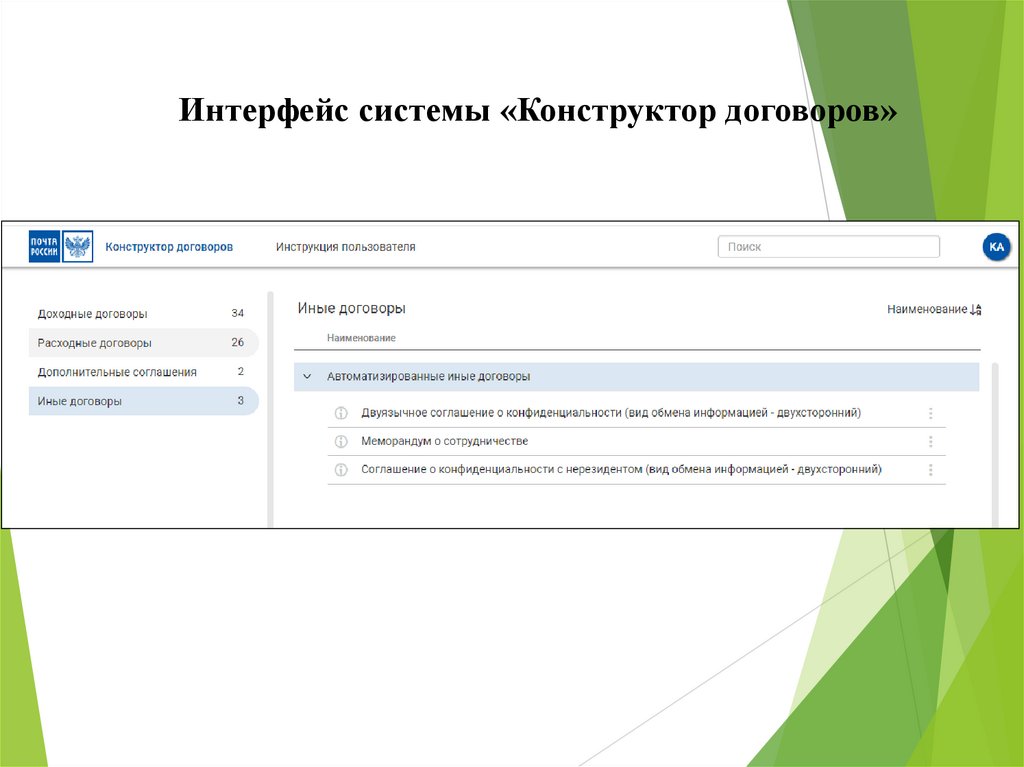1024x767 pixels.
Task: Open Меморандум о сотрудничестве document
Action: click(445, 441)
